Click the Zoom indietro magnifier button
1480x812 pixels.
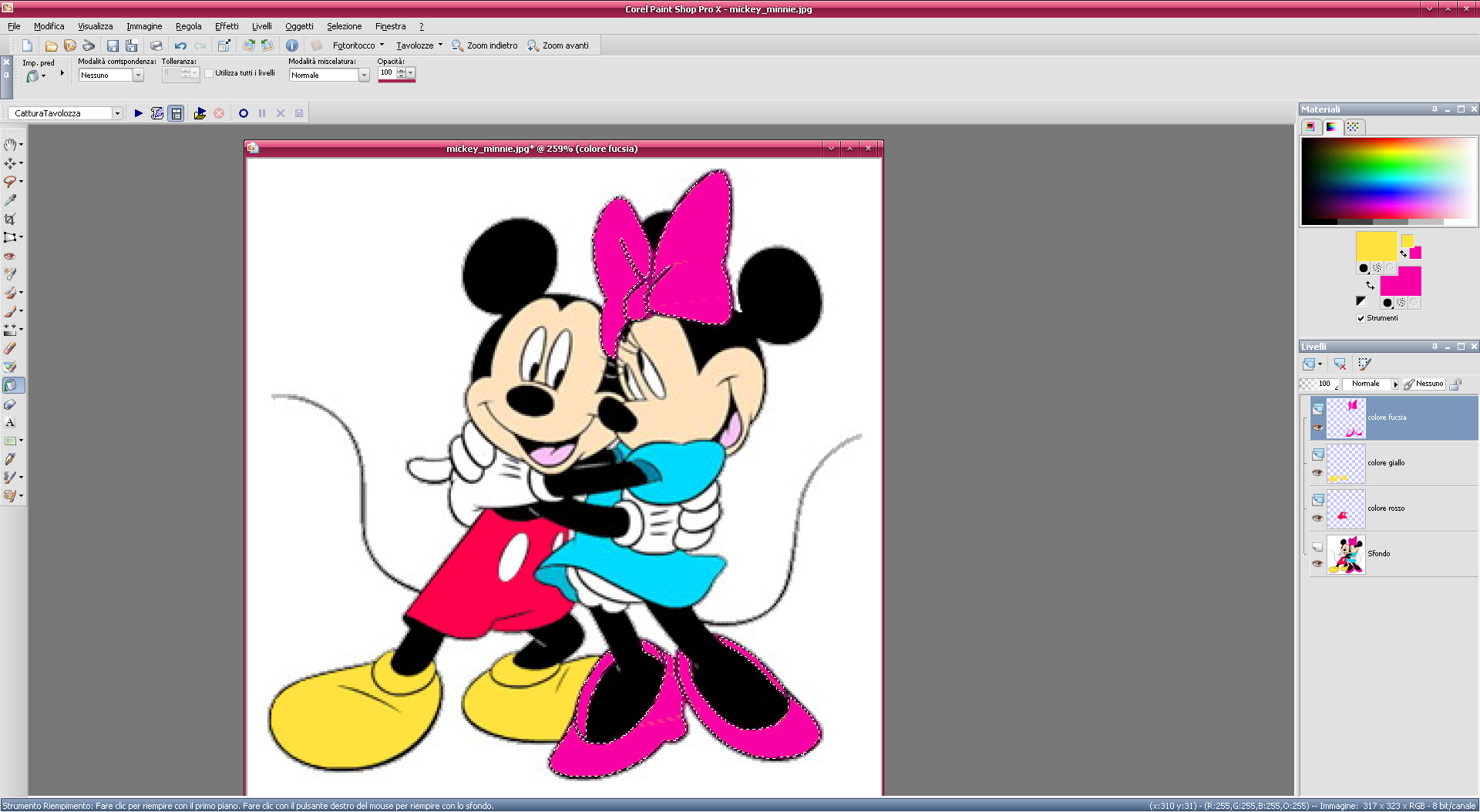(x=485, y=45)
